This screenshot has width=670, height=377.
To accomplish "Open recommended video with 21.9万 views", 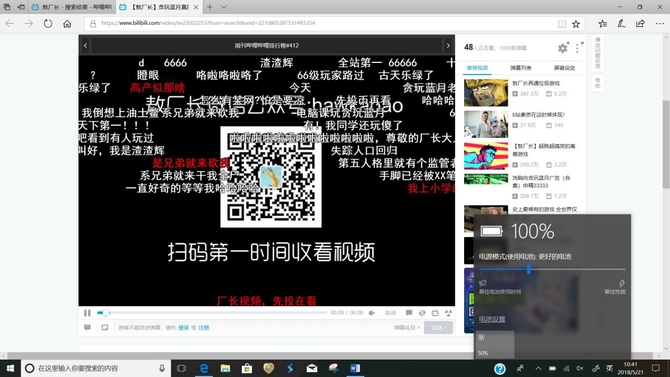I will (x=486, y=124).
